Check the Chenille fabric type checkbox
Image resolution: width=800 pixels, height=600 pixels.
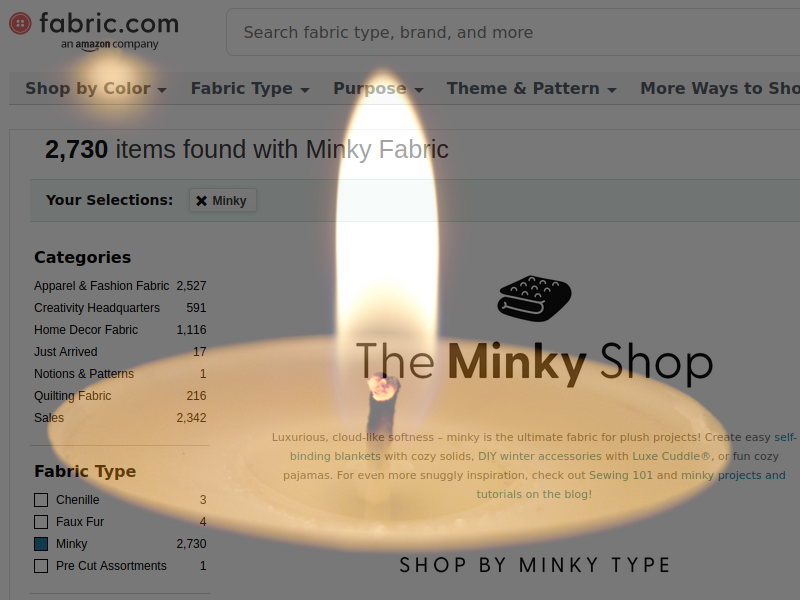tap(41, 499)
